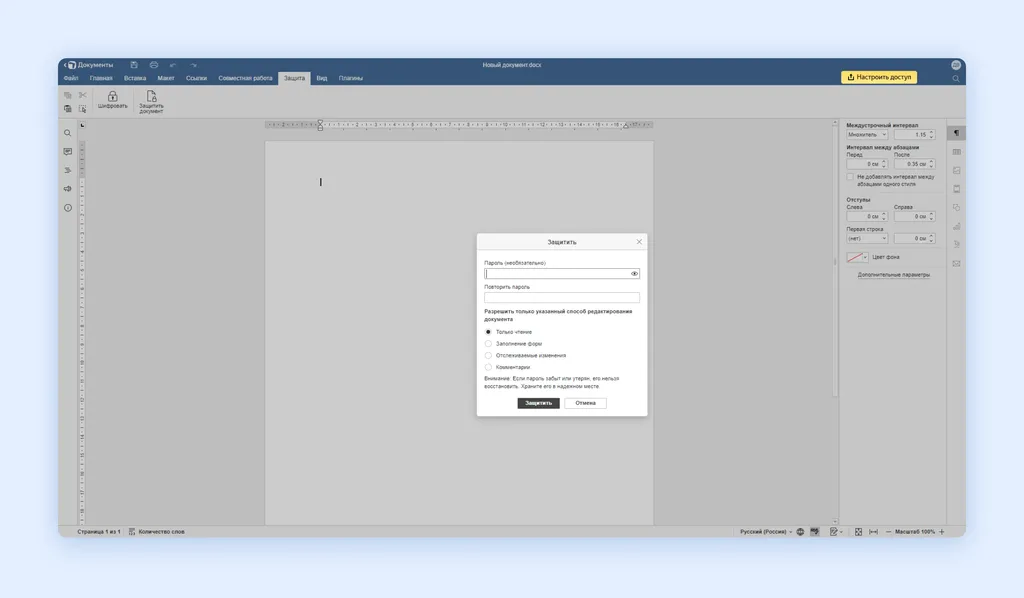Click the Настроить доступ button

coord(879,77)
